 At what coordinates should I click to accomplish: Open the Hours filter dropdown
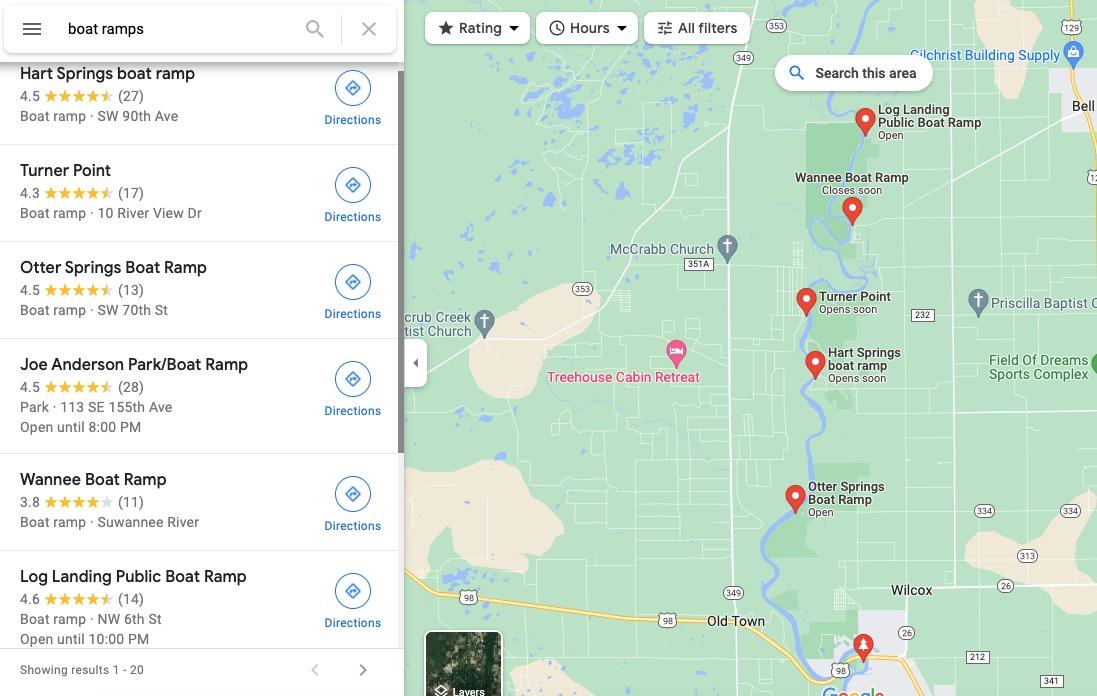[587, 28]
